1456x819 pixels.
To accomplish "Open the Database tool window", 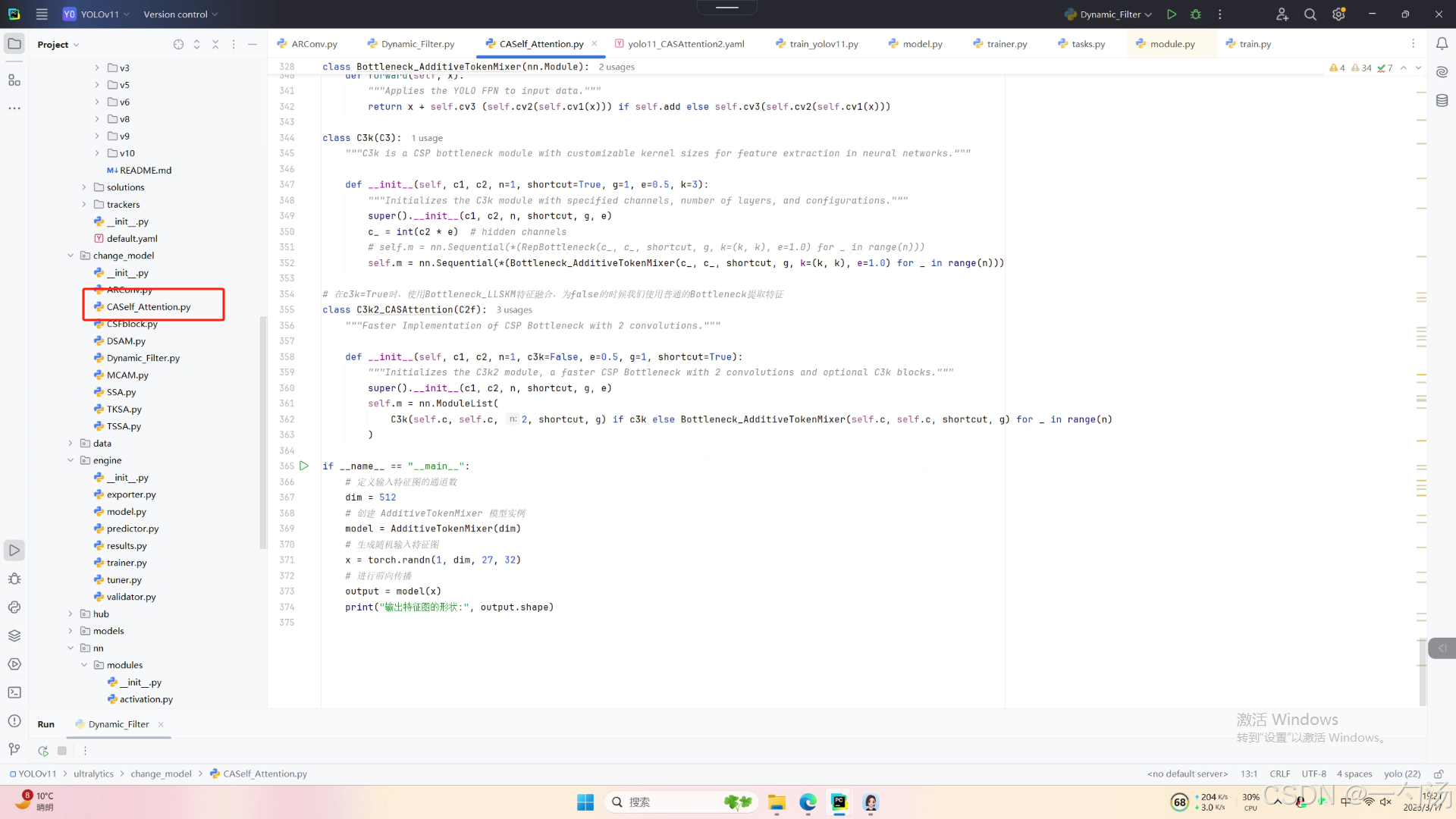I will point(1442,100).
